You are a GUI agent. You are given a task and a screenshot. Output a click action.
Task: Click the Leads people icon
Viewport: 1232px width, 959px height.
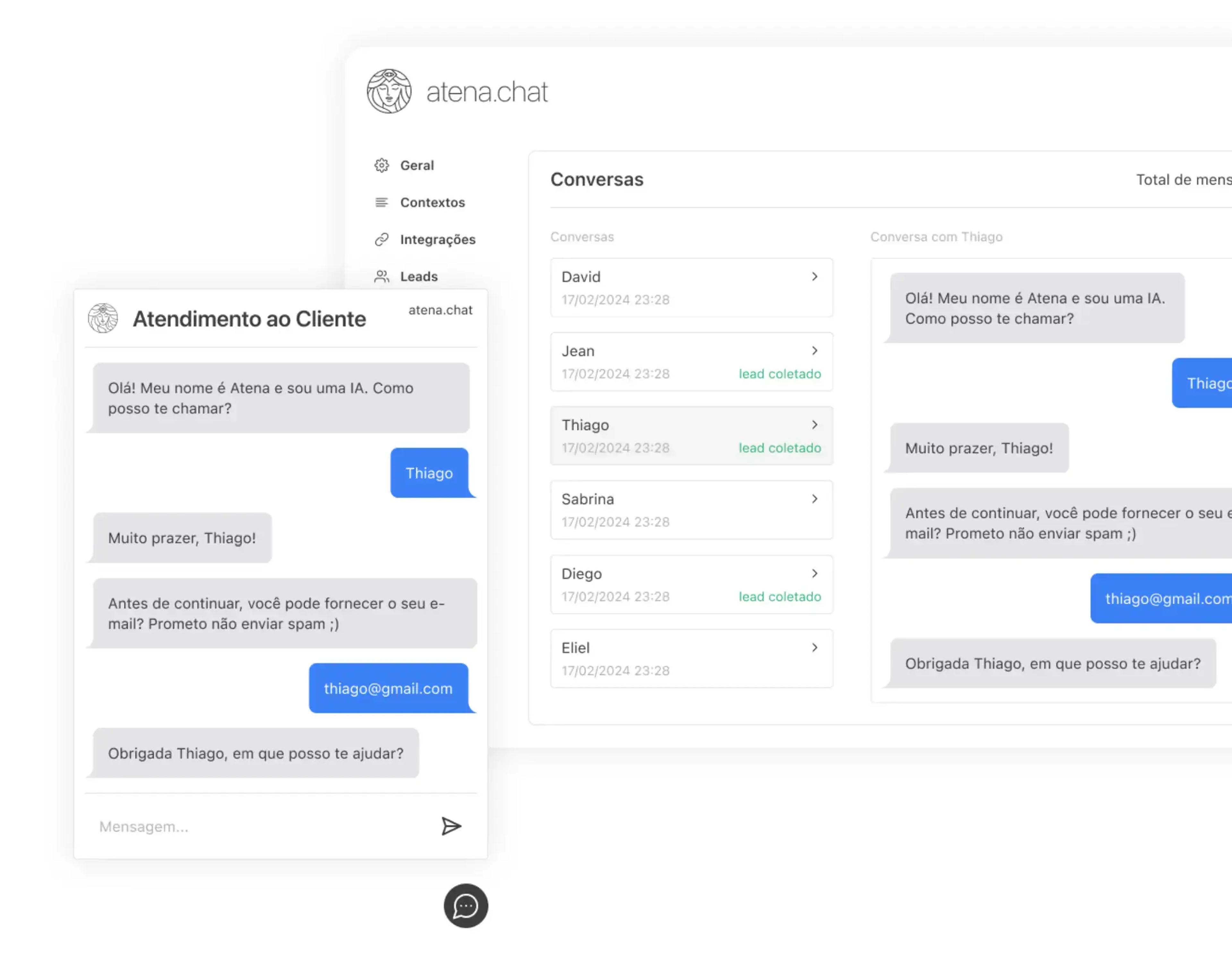tap(382, 277)
